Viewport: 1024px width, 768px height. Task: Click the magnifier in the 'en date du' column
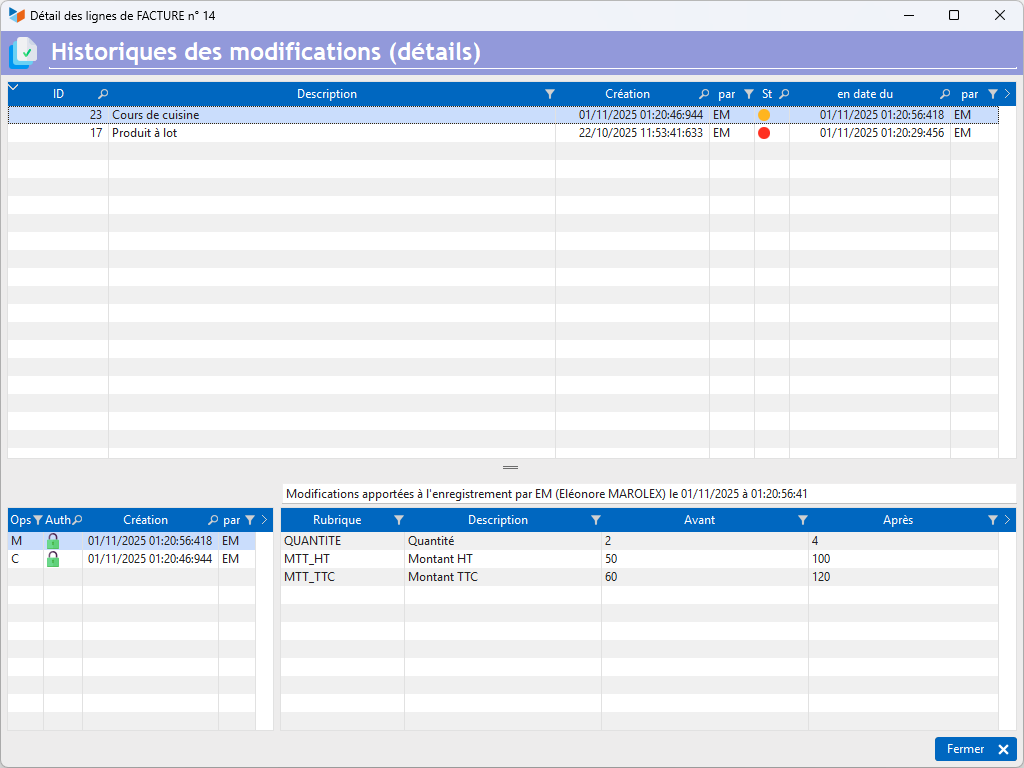coord(945,94)
